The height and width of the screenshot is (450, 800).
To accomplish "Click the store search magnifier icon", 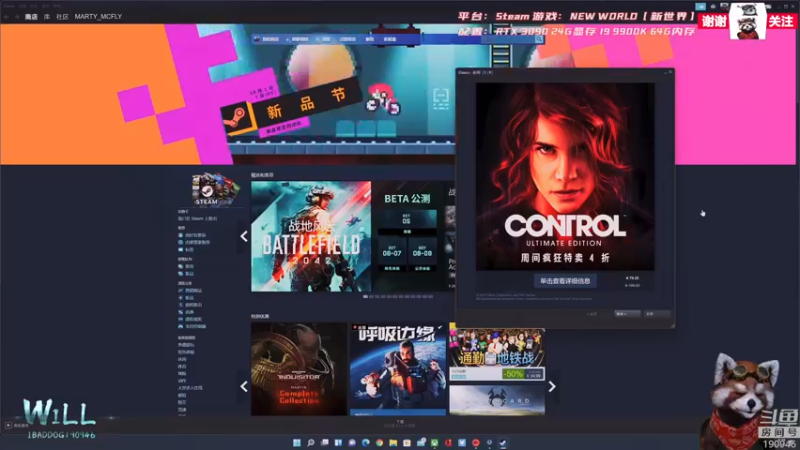I will coord(538,39).
